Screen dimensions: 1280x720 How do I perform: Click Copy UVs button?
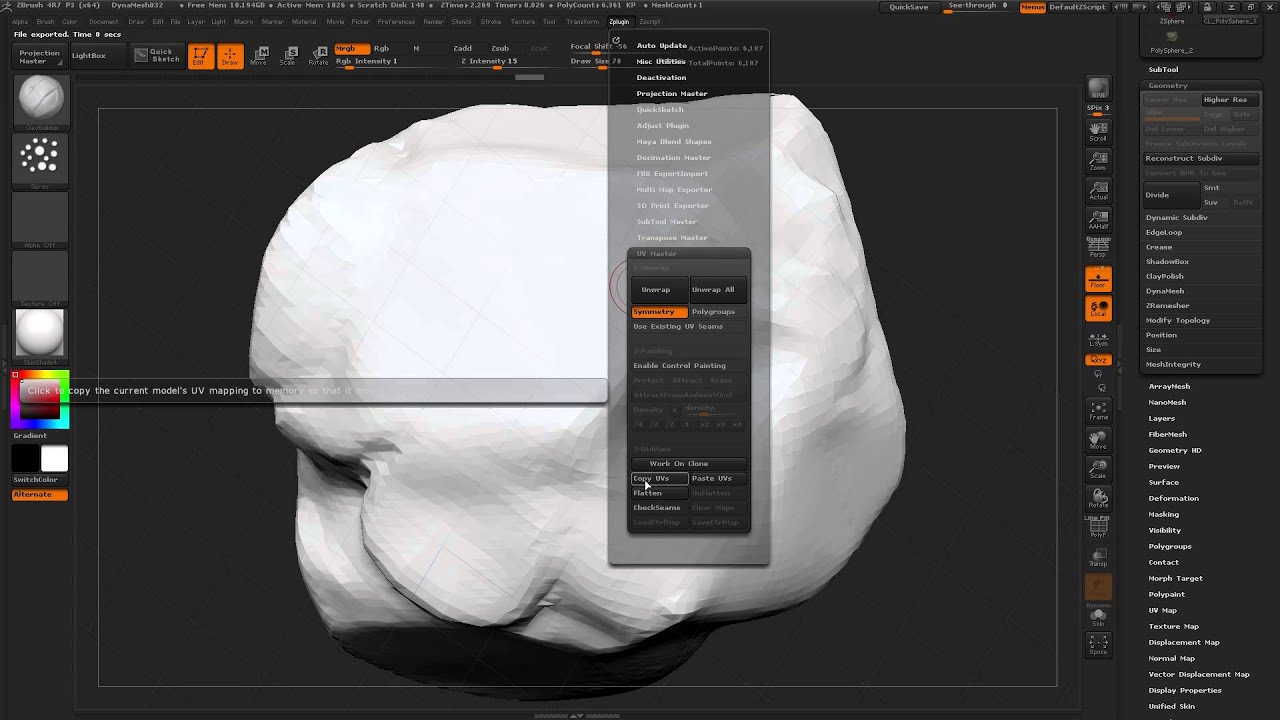(x=658, y=479)
